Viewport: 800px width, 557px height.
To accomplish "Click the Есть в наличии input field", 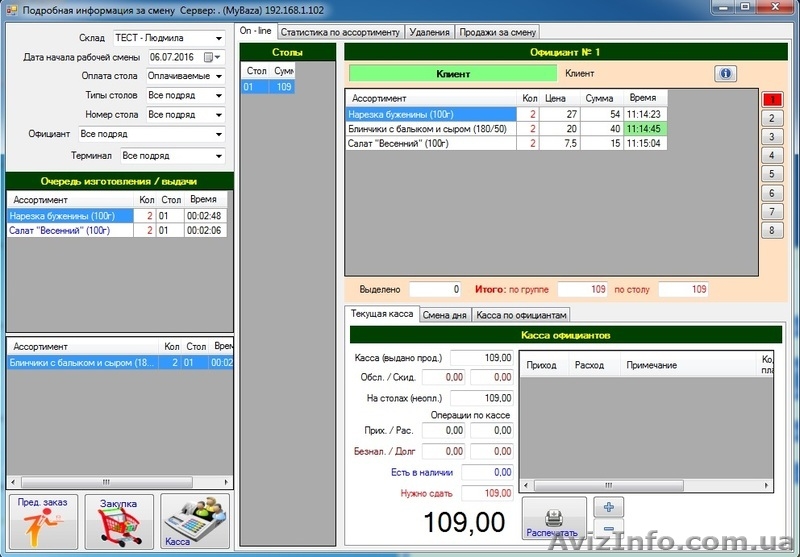I will point(487,472).
